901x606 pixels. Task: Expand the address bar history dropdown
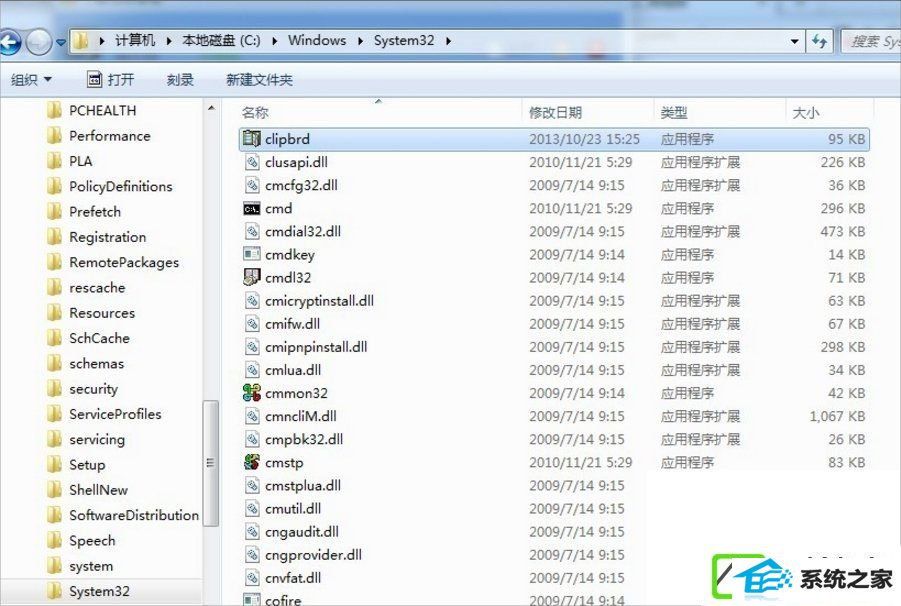(x=795, y=42)
